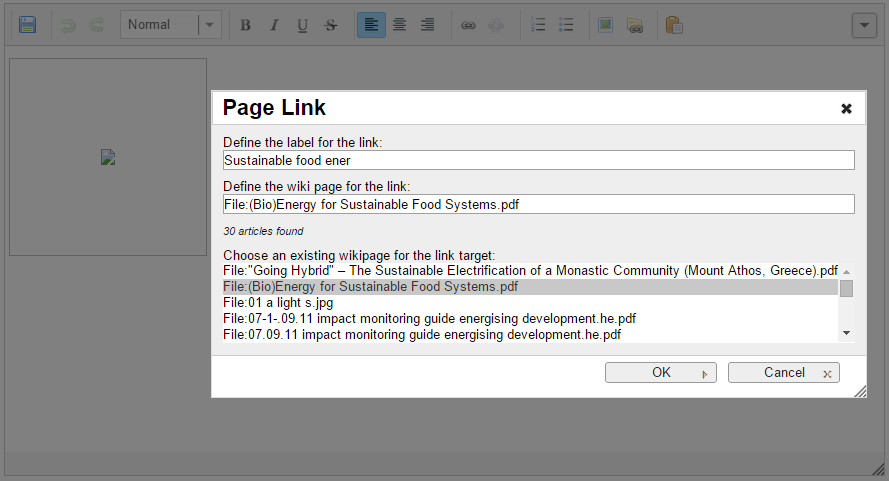Image resolution: width=889 pixels, height=481 pixels.
Task: Click the insert image icon
Action: pos(605,25)
